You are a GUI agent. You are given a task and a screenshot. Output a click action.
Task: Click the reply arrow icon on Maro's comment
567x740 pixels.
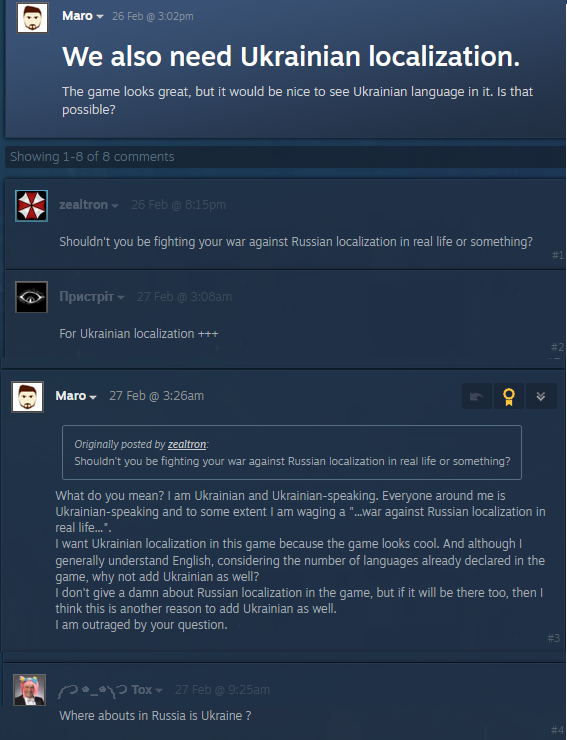[476, 396]
